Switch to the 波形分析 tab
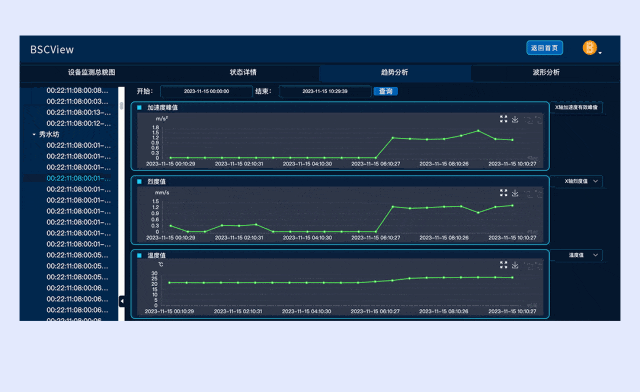Screen dimensions: 640x392 [546, 72]
